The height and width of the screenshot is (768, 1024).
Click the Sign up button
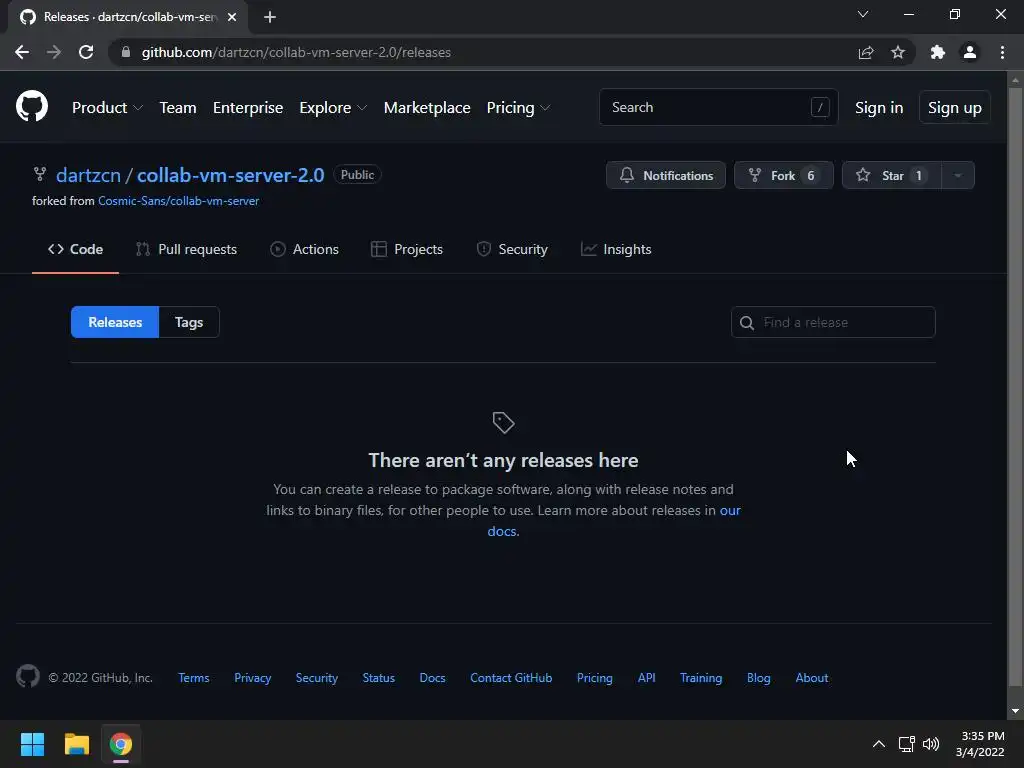pos(954,108)
